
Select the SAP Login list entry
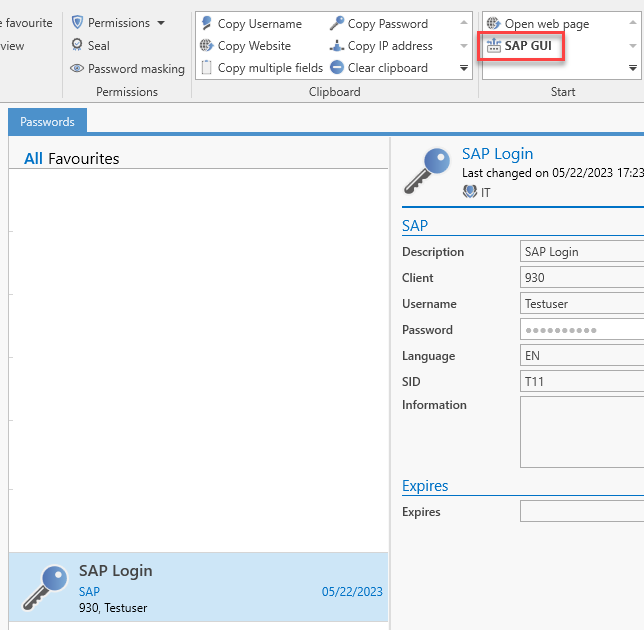coord(198,587)
